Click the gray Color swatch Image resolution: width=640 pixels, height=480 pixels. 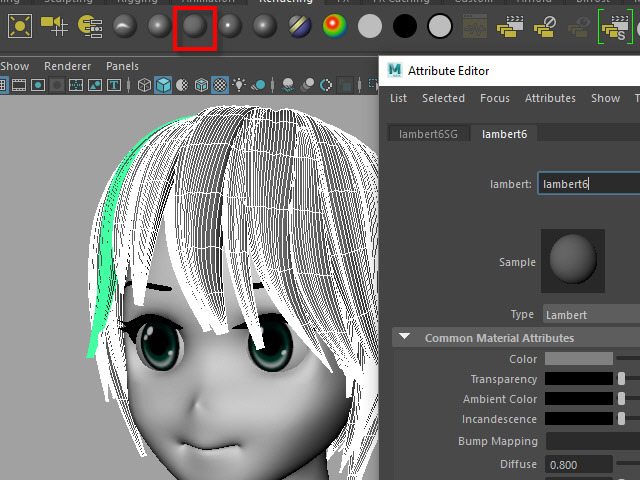[x=579, y=359]
